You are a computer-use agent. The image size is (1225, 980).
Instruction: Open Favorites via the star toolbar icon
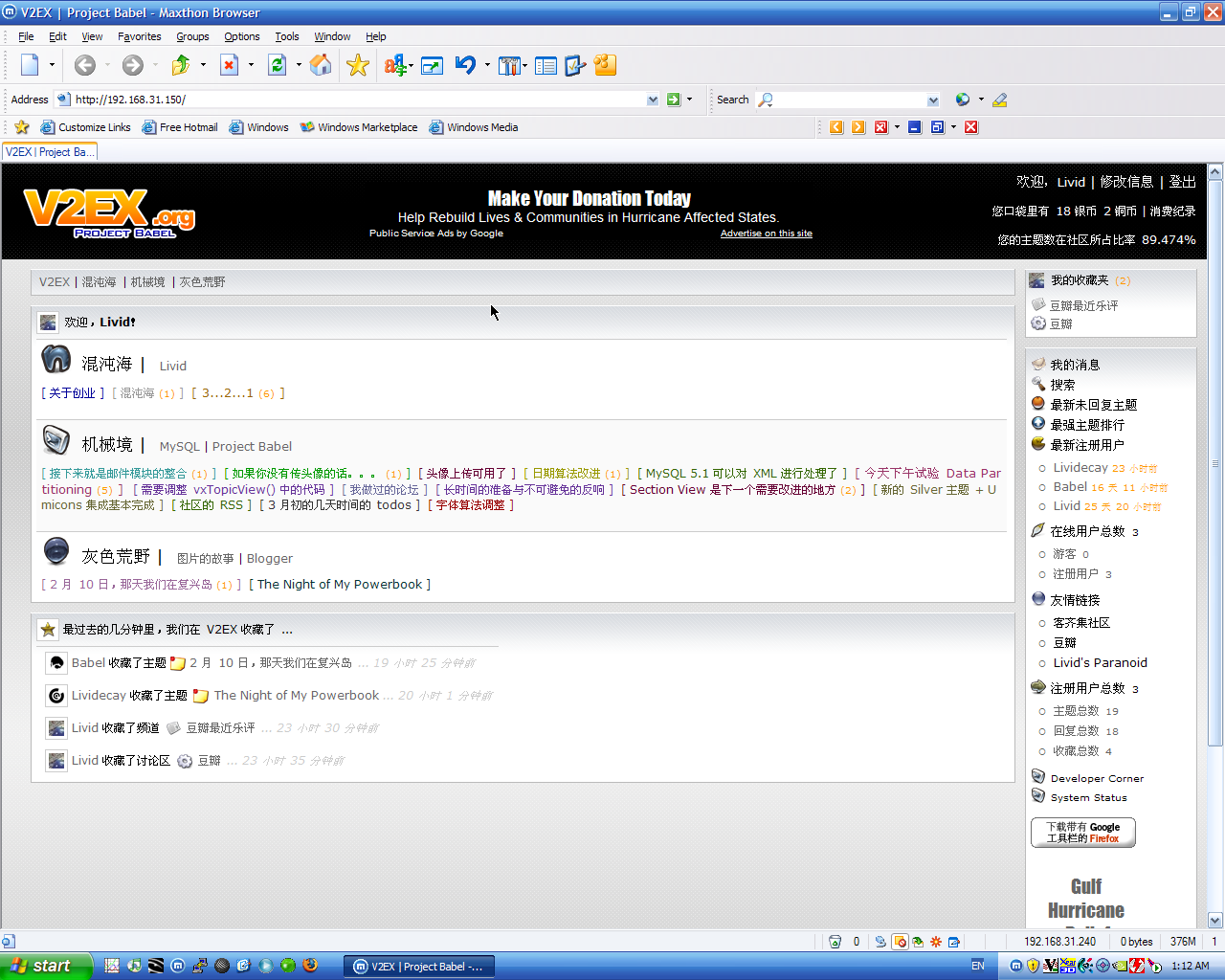[358, 65]
